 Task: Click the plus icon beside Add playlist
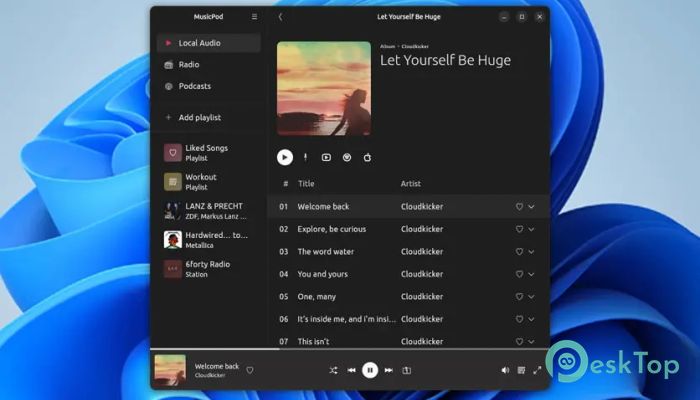pyautogui.click(x=168, y=117)
